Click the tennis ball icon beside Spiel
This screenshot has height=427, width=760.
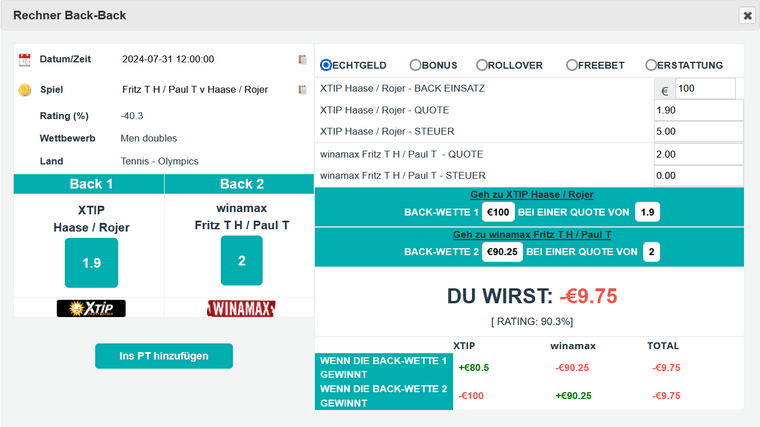pyautogui.click(x=24, y=90)
